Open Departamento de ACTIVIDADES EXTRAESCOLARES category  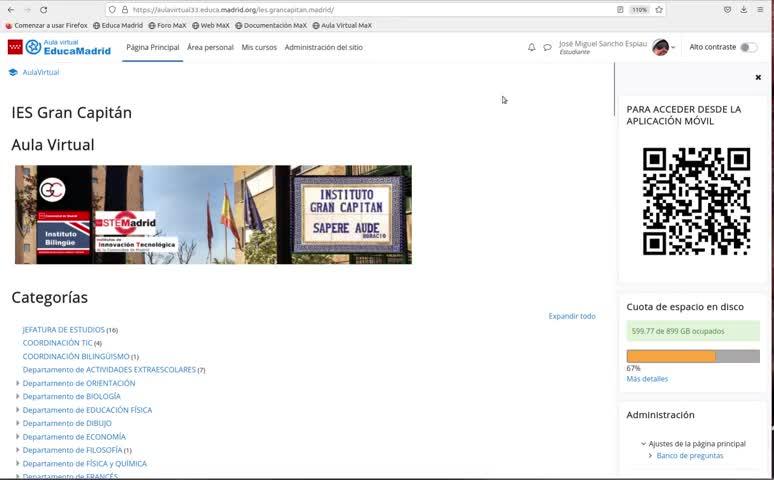109,369
